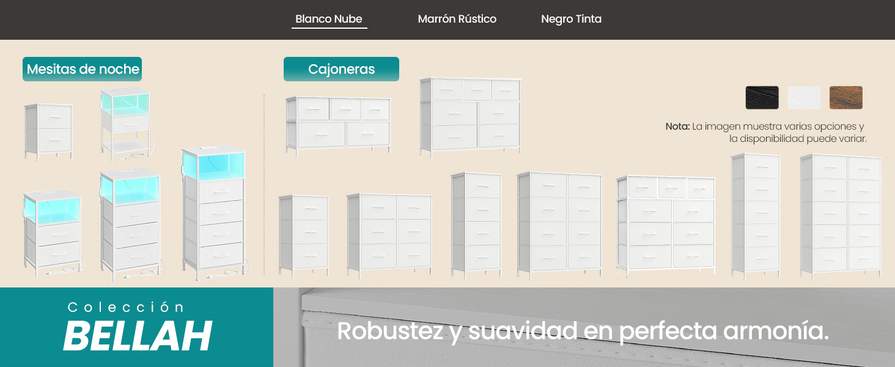This screenshot has height=367, width=895.
Task: Open the Negro Tinta tab
Action: (x=571, y=19)
